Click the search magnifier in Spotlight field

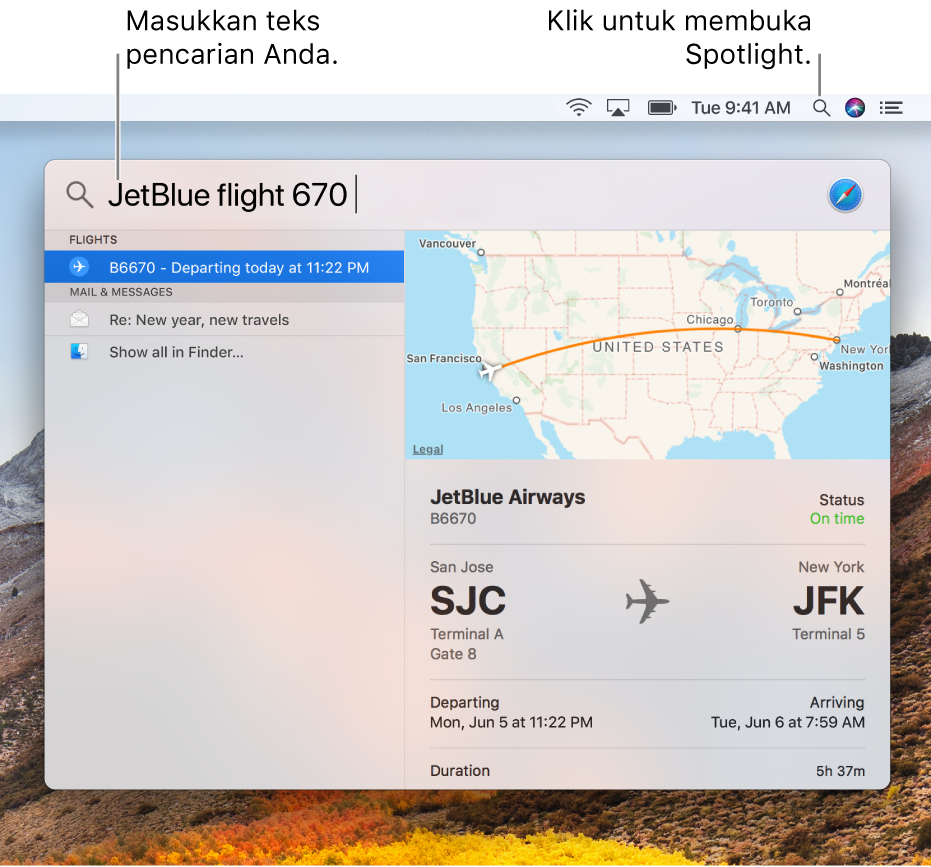pos(79,195)
